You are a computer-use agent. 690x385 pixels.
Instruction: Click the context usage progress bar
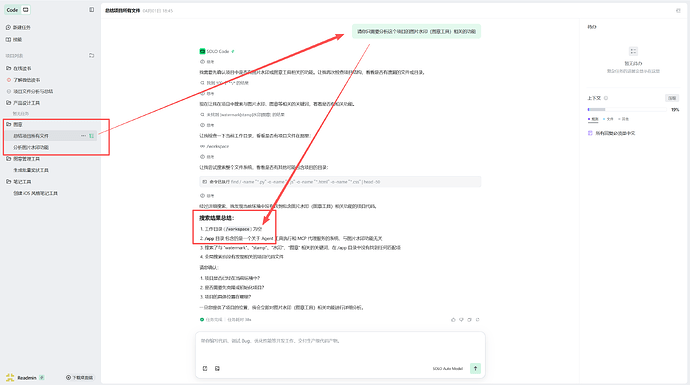coord(627,110)
